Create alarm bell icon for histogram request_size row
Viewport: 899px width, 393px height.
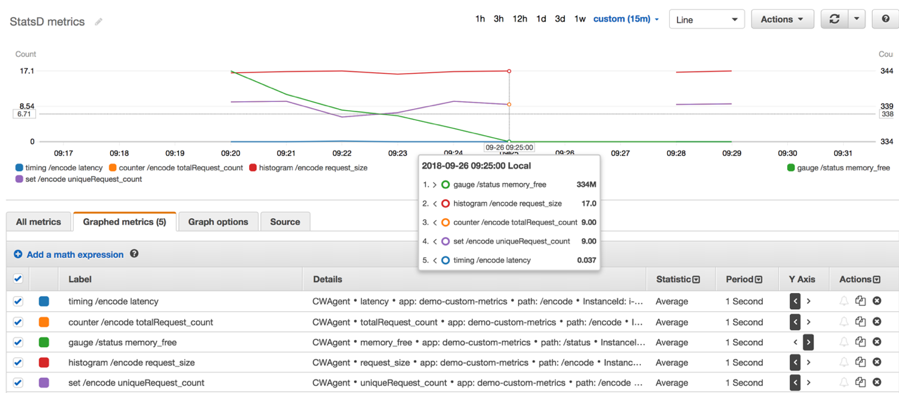(x=843, y=363)
